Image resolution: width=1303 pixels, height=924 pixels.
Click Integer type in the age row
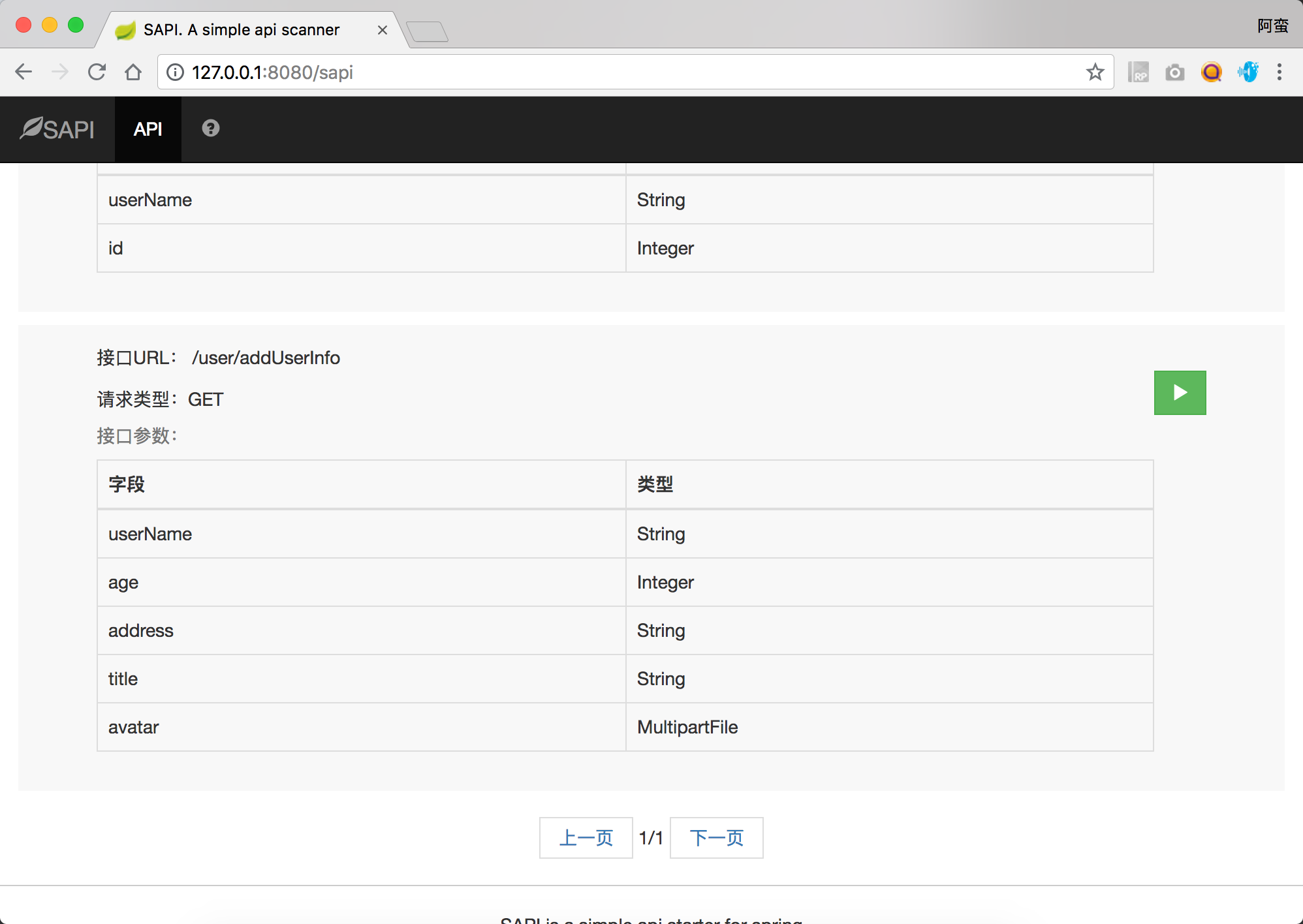tap(889, 582)
